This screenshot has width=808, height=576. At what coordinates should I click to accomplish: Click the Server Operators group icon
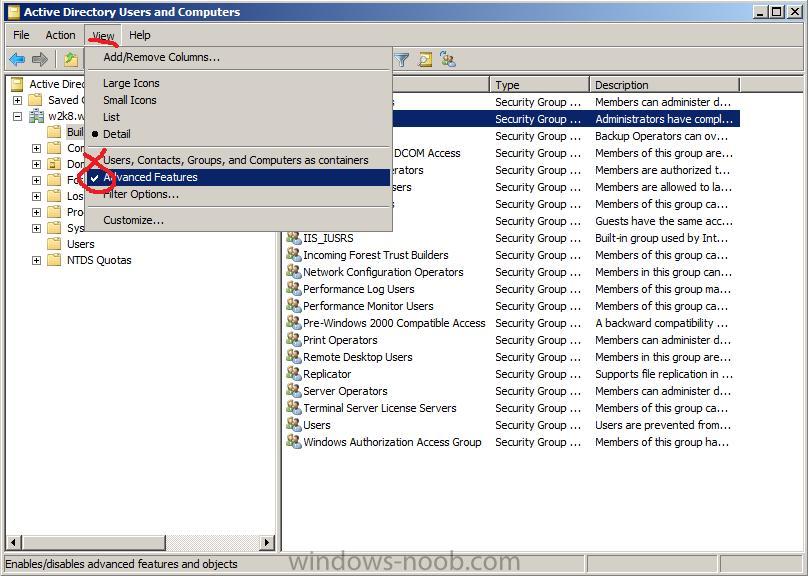294,391
